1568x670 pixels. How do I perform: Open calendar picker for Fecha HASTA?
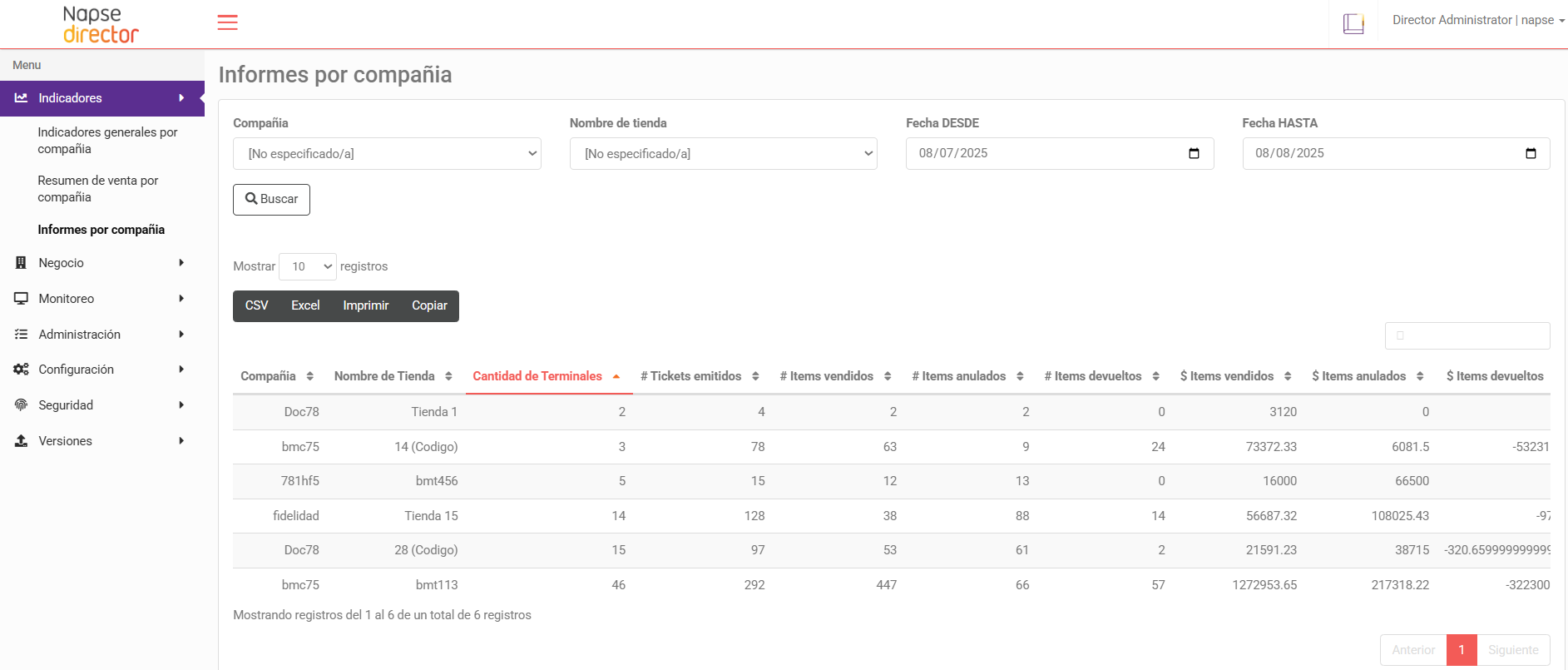point(1531,153)
